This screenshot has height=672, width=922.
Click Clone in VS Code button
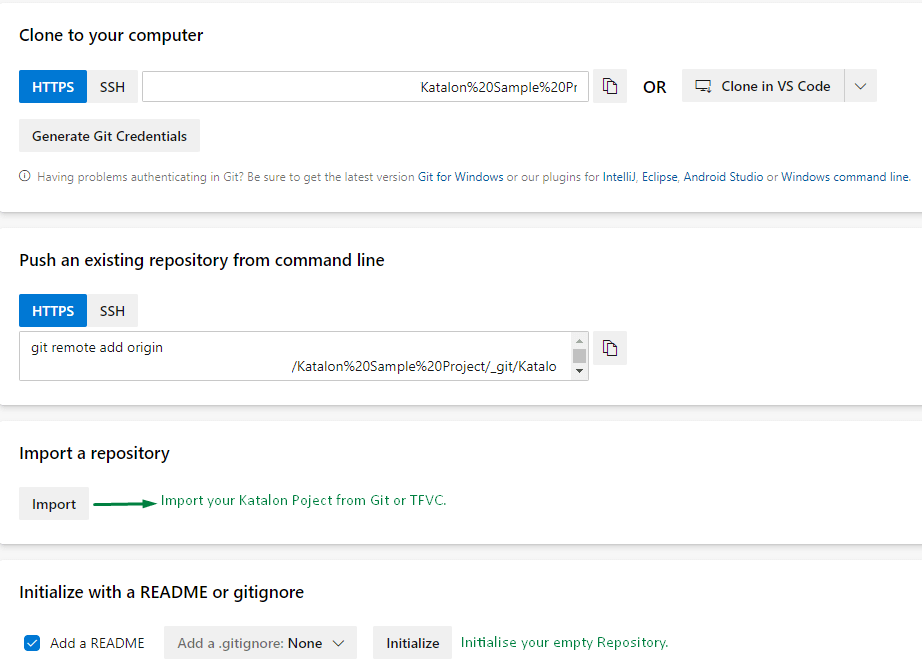pyautogui.click(x=764, y=87)
